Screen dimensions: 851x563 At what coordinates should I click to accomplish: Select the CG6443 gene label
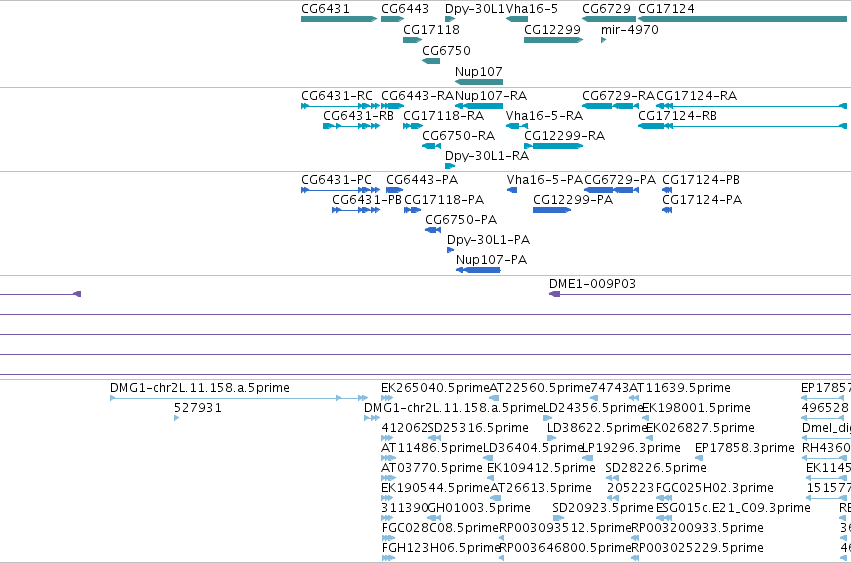tap(405, 9)
